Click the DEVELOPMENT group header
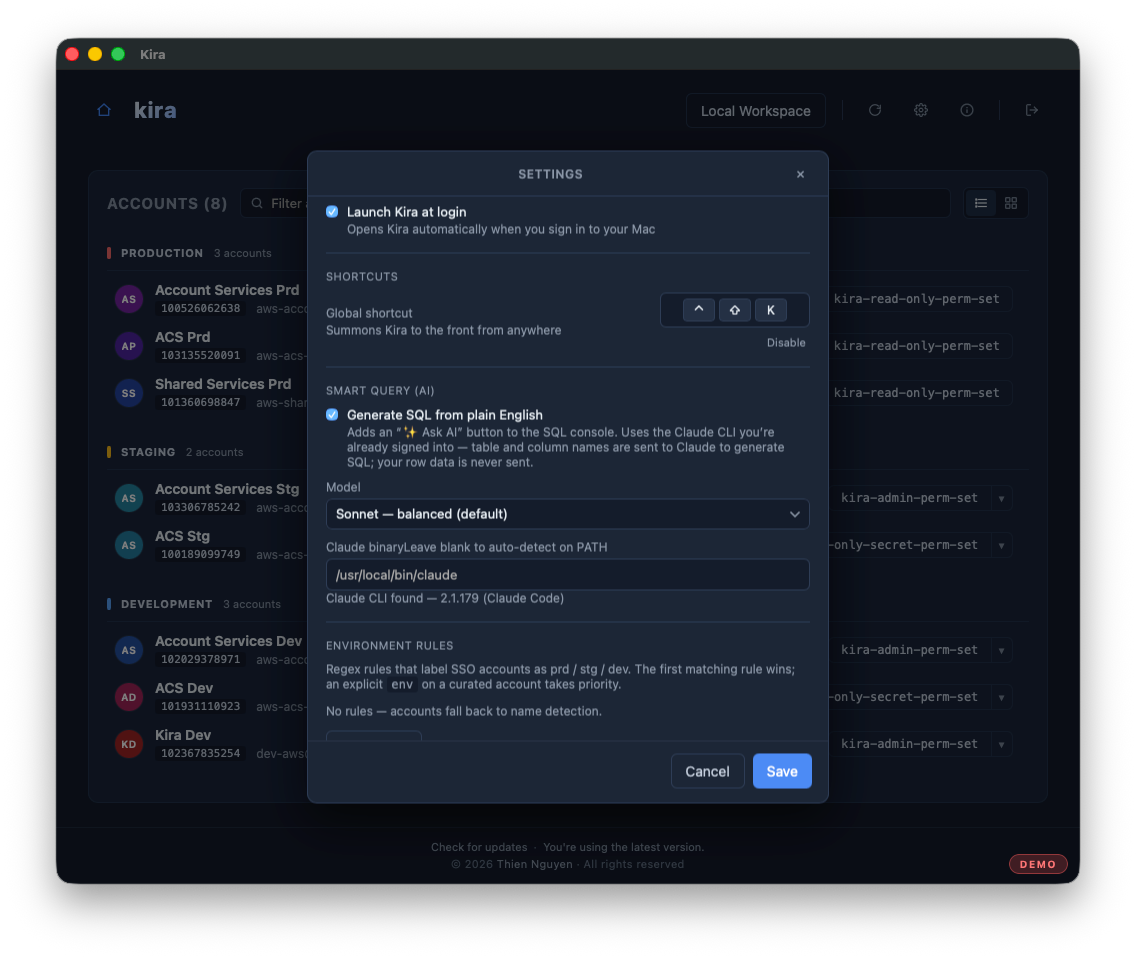Image resolution: width=1136 pixels, height=958 pixels. pos(167,604)
